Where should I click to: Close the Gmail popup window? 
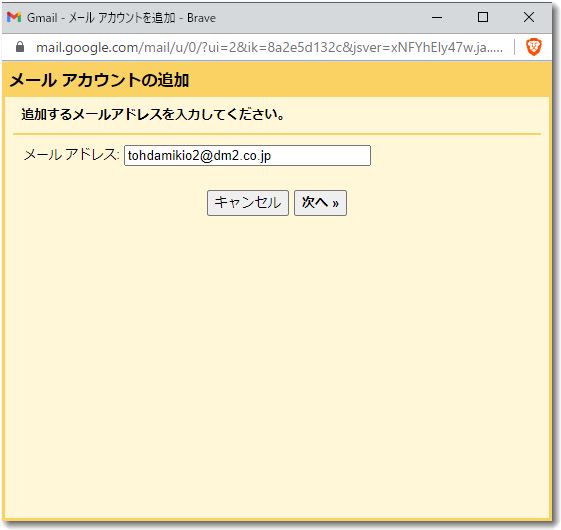tap(528, 17)
